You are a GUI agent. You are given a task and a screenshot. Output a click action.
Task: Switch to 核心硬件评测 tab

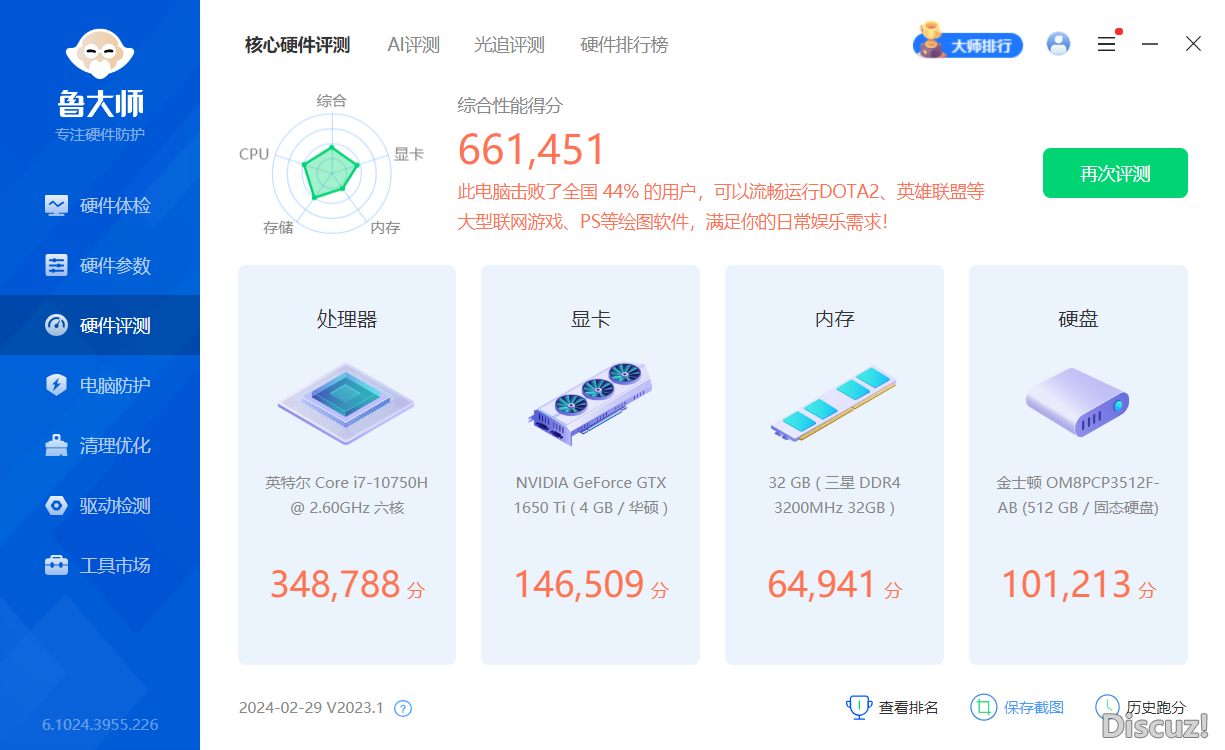click(x=298, y=45)
